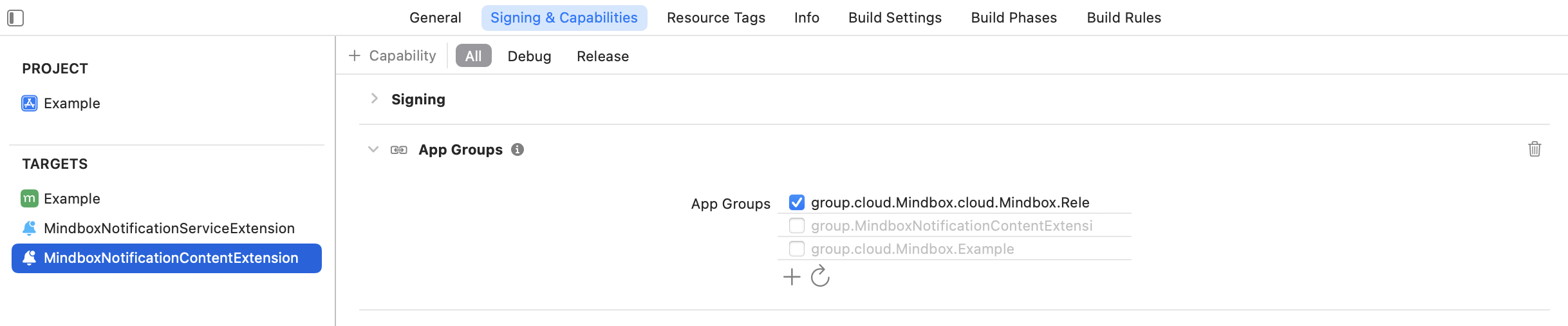Click the group.cloud.Mindbox.Example text
The height and width of the screenshot is (326, 1568).
(913, 249)
